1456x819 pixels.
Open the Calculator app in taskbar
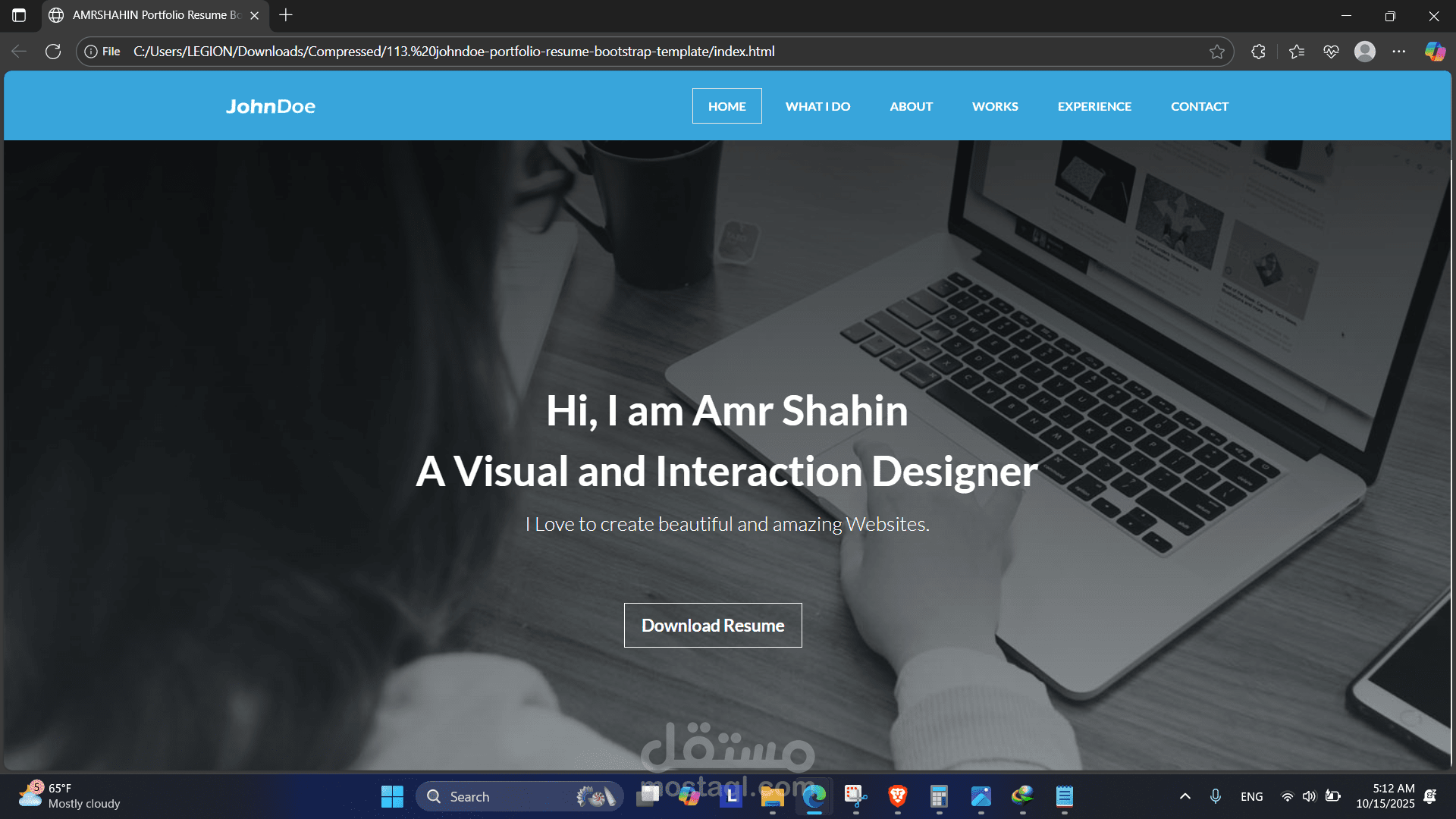tap(939, 796)
